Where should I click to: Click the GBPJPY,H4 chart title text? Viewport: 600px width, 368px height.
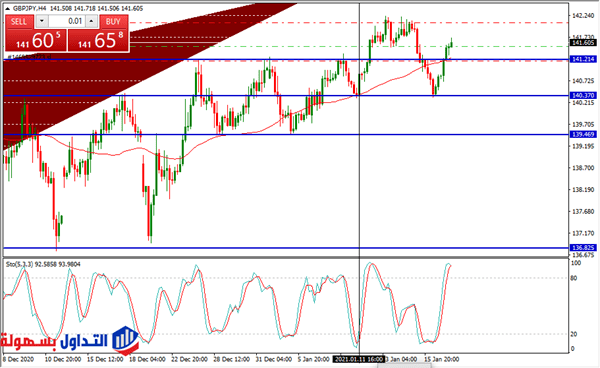pyautogui.click(x=29, y=8)
